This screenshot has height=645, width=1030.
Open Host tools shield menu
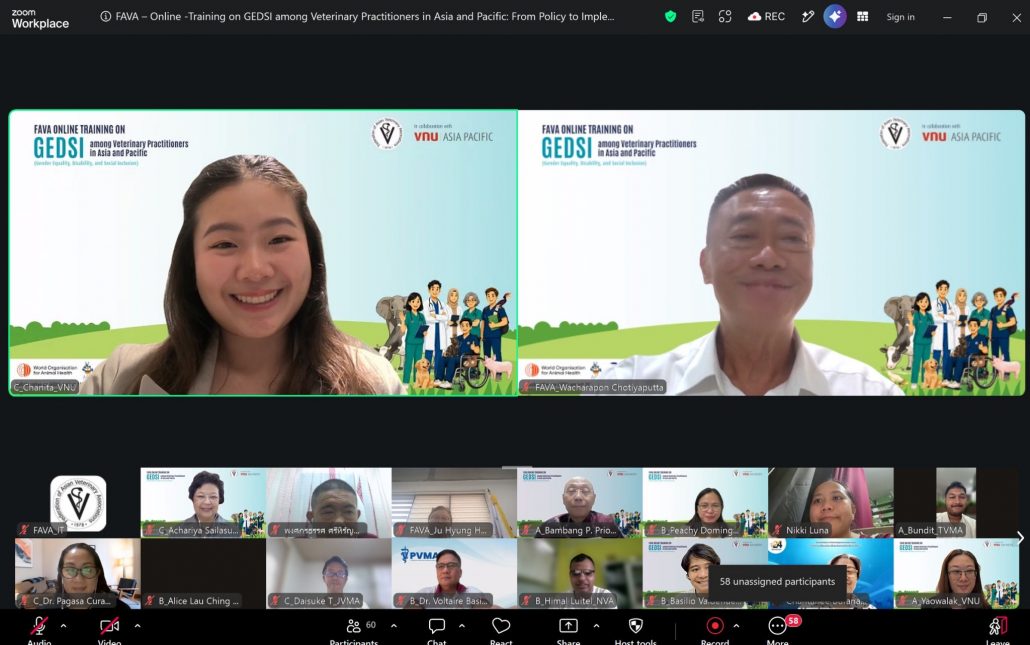tap(635, 629)
